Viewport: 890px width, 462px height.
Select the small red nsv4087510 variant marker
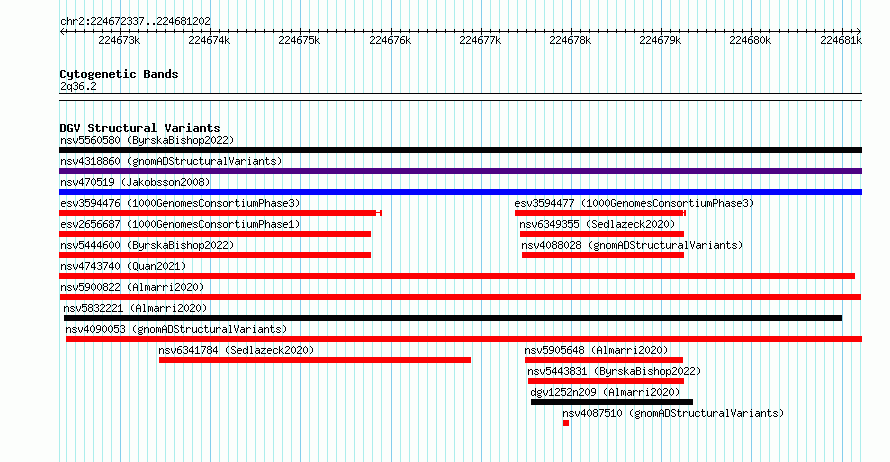tap(566, 423)
